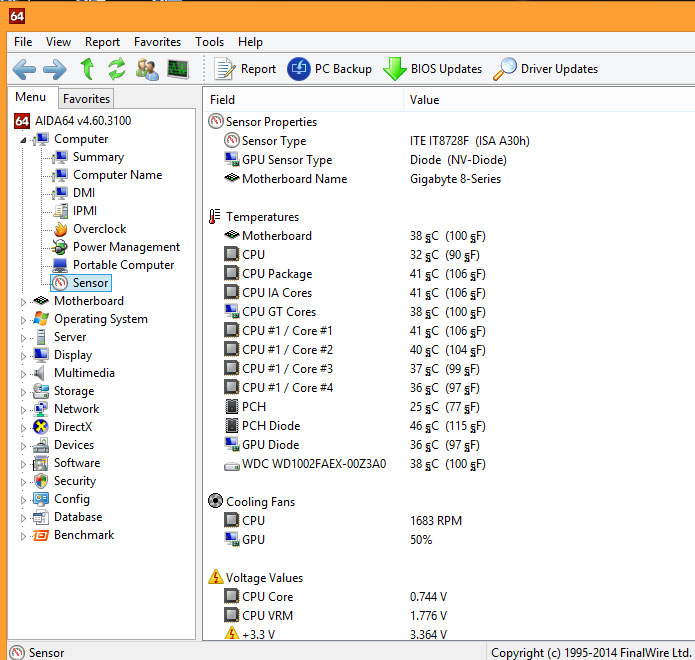Open the Tools menu
Image resolution: width=695 pixels, height=660 pixels.
pyautogui.click(x=209, y=42)
